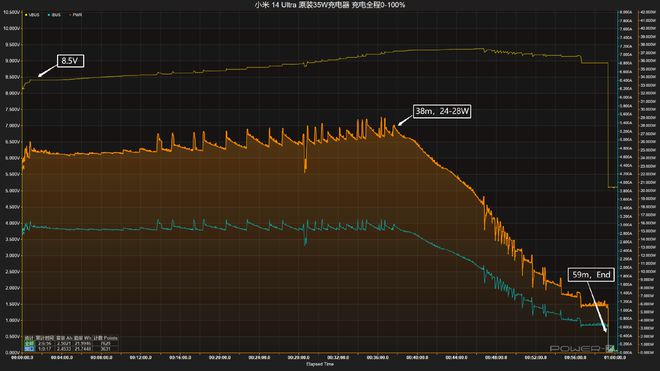Click the 00:20:00.0 tick on time axis

(x=220, y=358)
